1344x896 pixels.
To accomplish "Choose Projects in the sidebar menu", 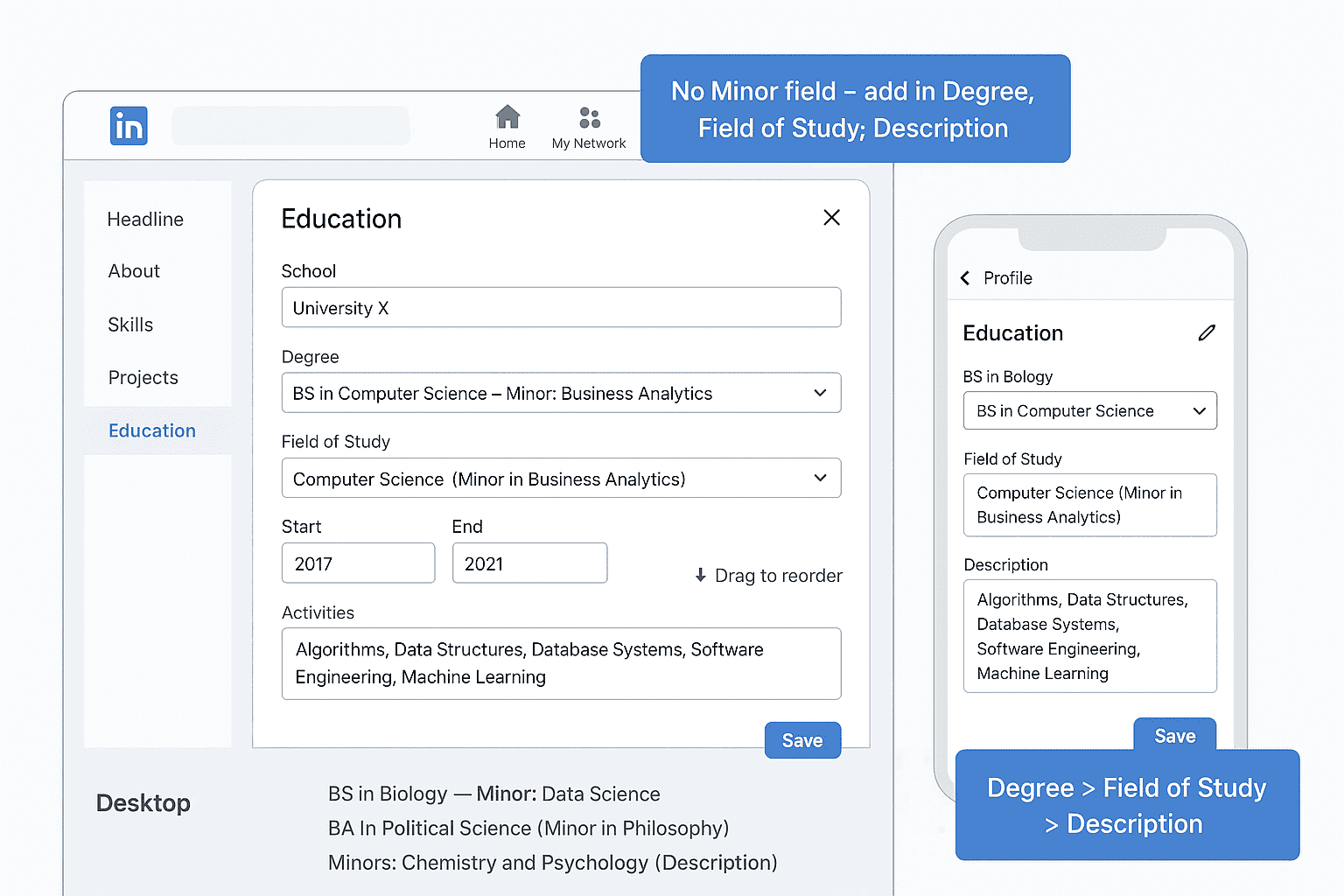I will click(143, 377).
